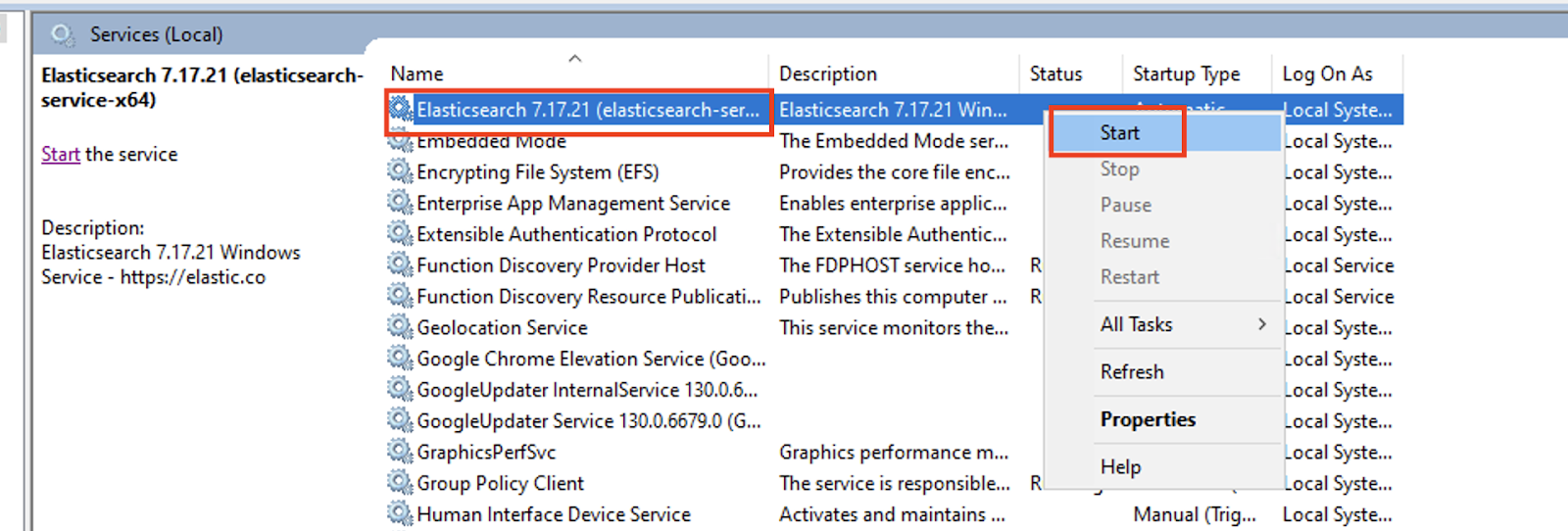Click the Embedded Mode service gear icon
The width and height of the screenshot is (1568, 531).
click(x=400, y=142)
